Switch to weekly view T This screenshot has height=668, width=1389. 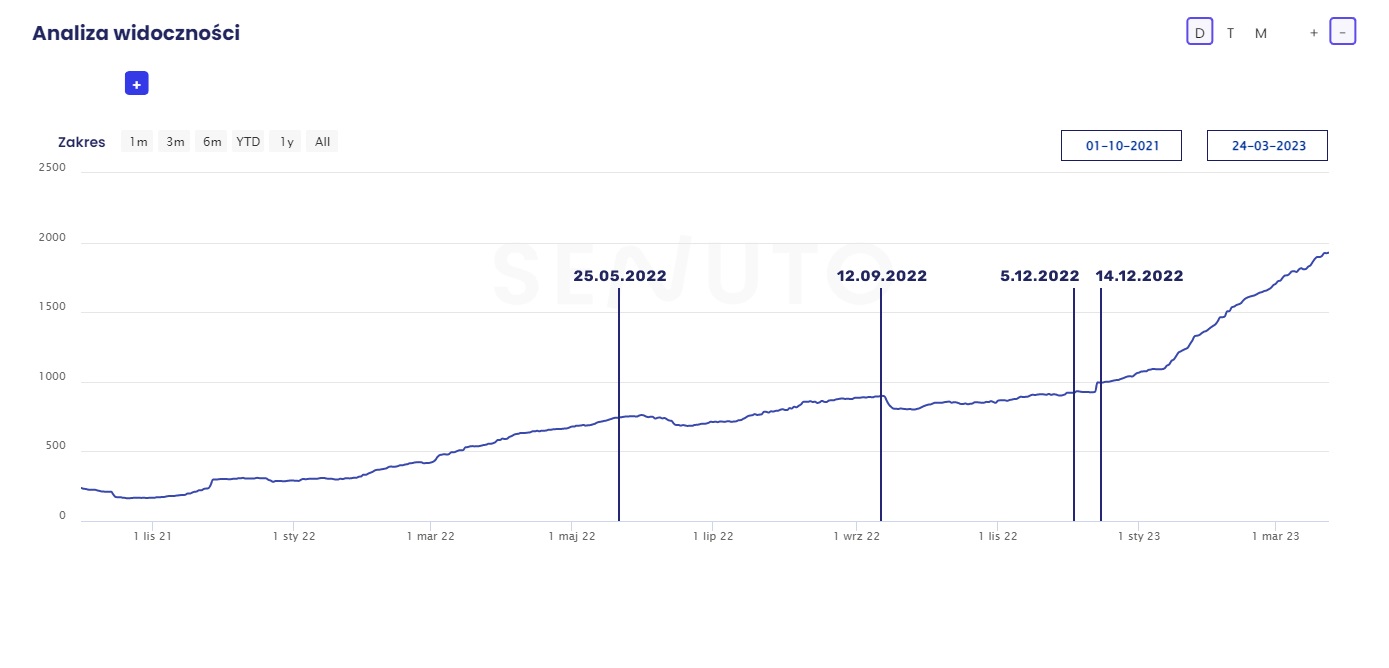tap(1230, 33)
